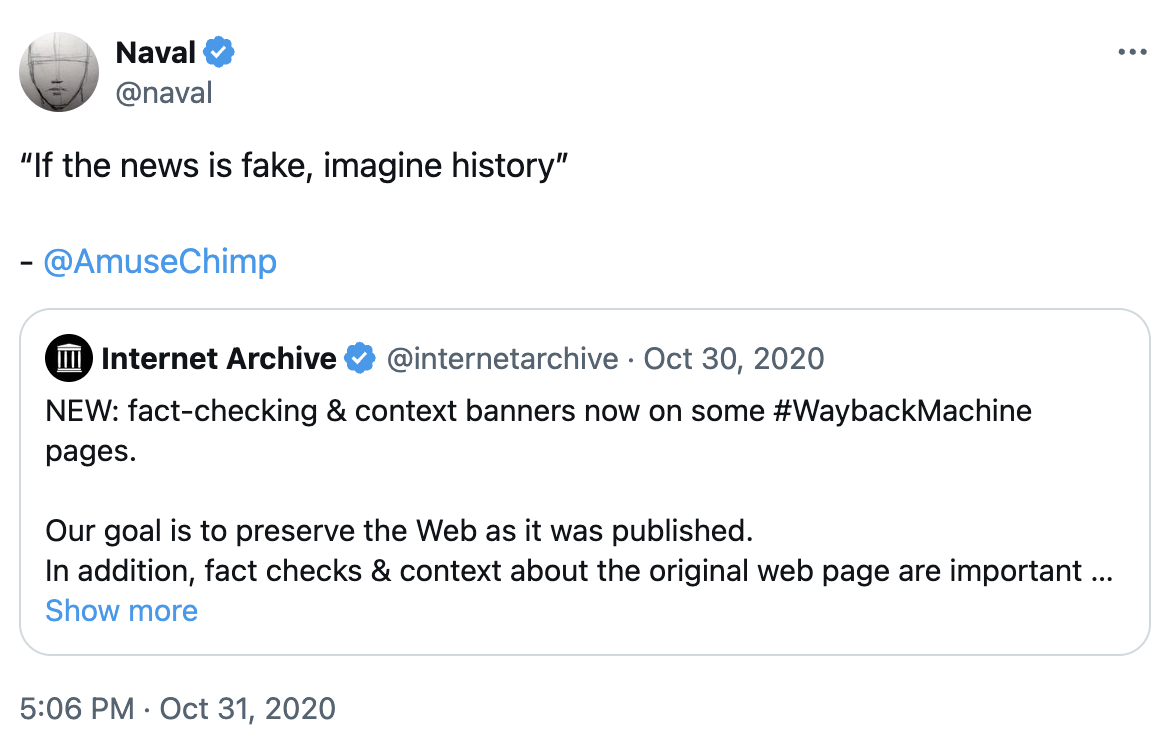
Task: Click the tweet timestamp 5:06 PM
Action: pyautogui.click(x=77, y=709)
